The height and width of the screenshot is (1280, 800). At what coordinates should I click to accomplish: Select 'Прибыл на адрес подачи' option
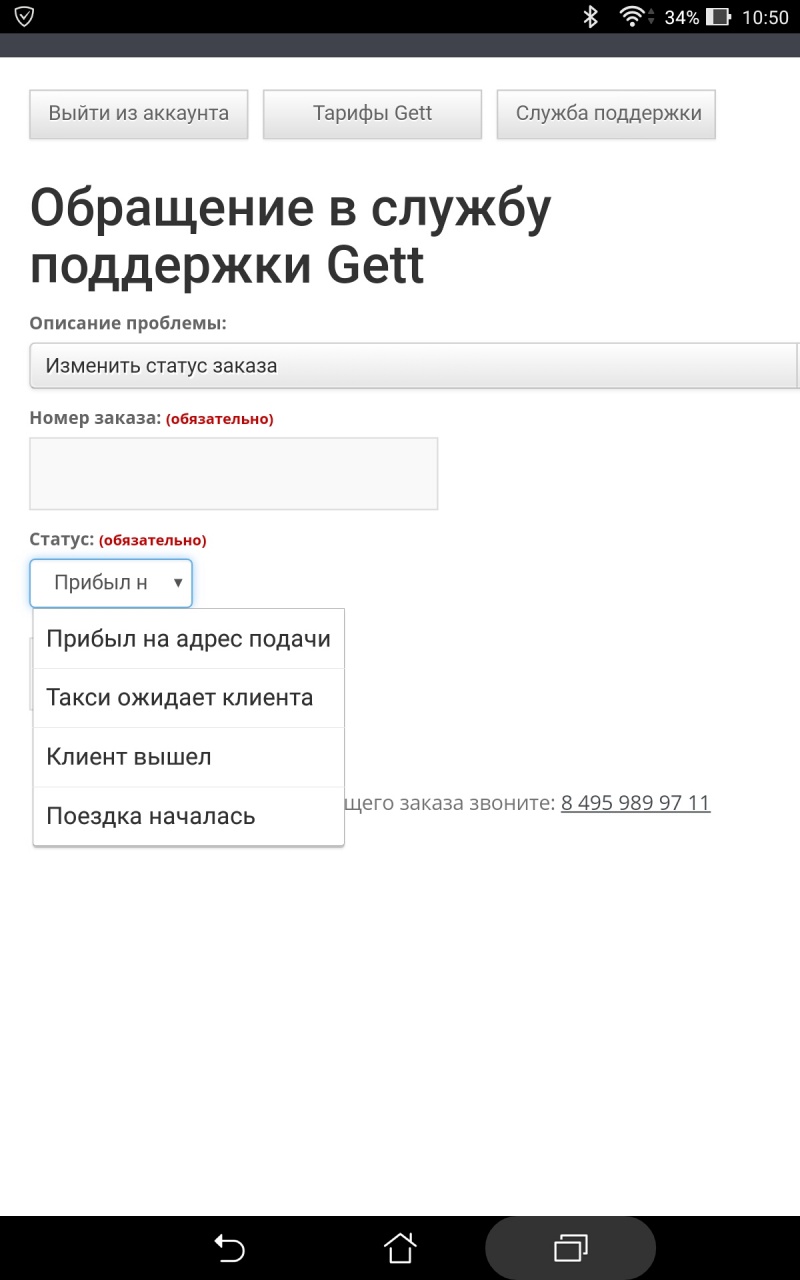188,639
